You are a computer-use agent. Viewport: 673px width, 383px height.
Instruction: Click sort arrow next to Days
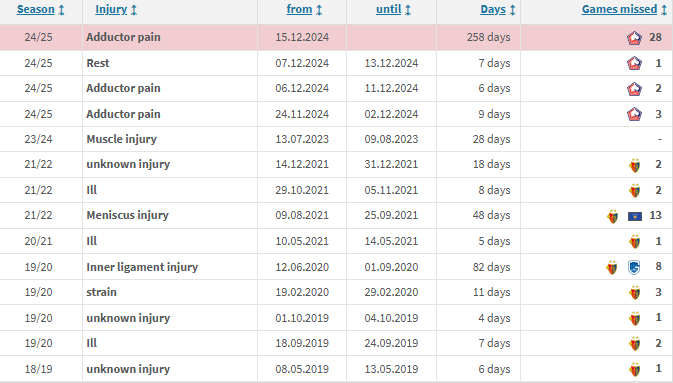(x=512, y=10)
